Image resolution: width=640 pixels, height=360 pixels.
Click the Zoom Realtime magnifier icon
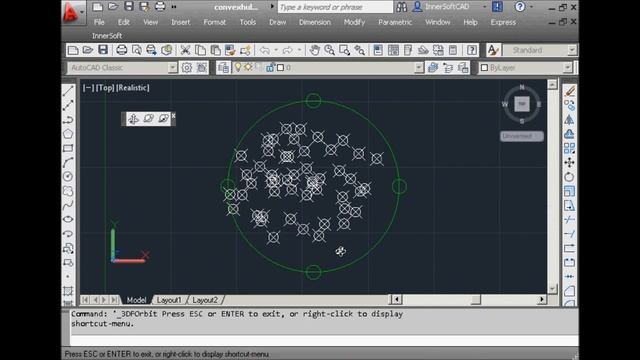[x=329, y=50]
